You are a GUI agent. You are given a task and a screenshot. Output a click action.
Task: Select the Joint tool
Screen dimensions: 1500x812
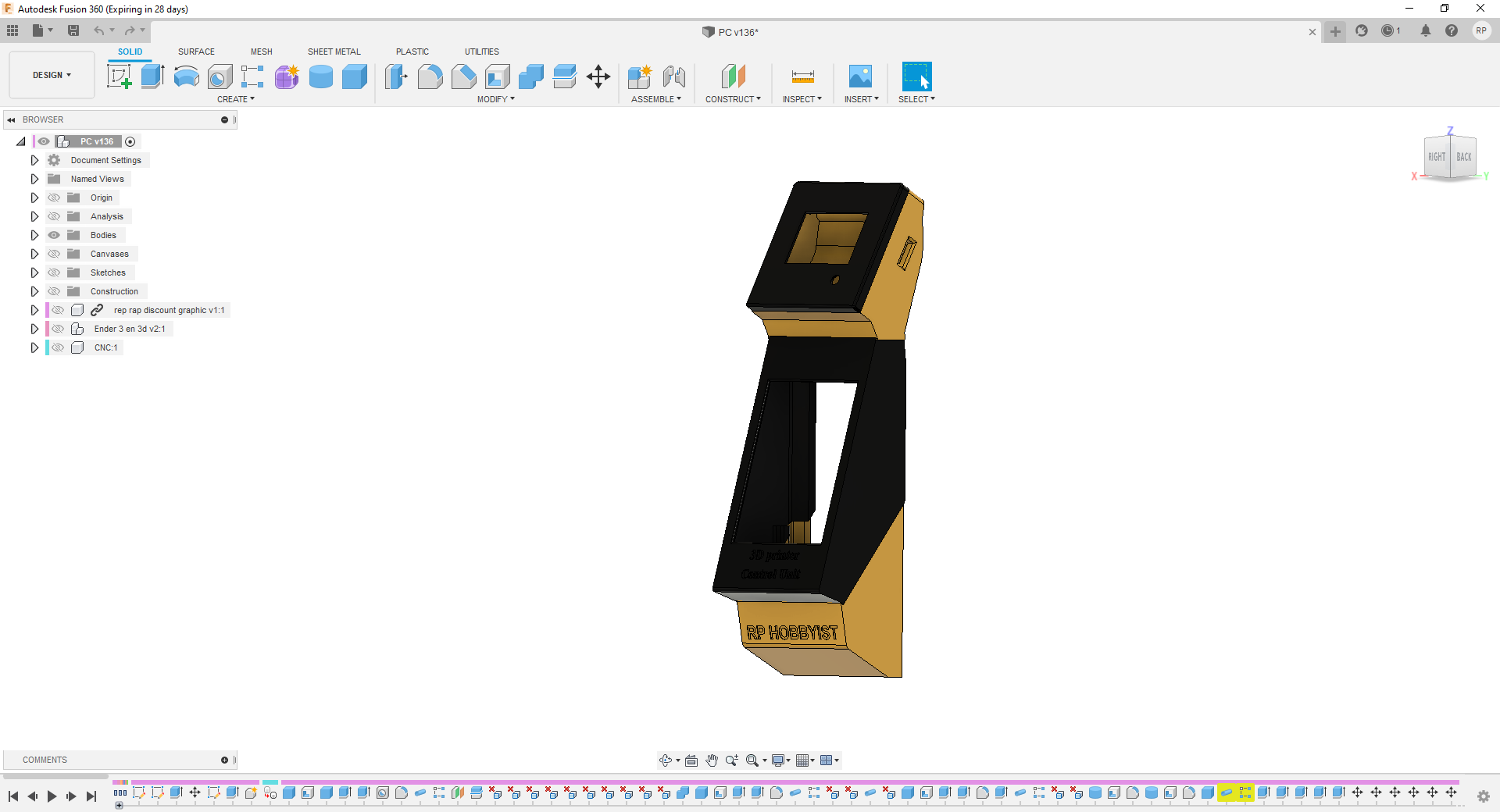(673, 77)
